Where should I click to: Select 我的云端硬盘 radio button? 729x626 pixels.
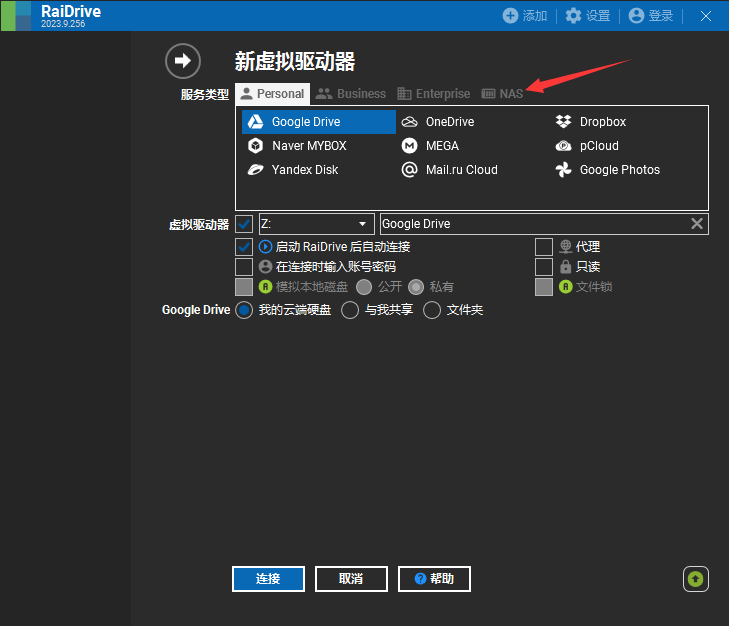[244, 310]
